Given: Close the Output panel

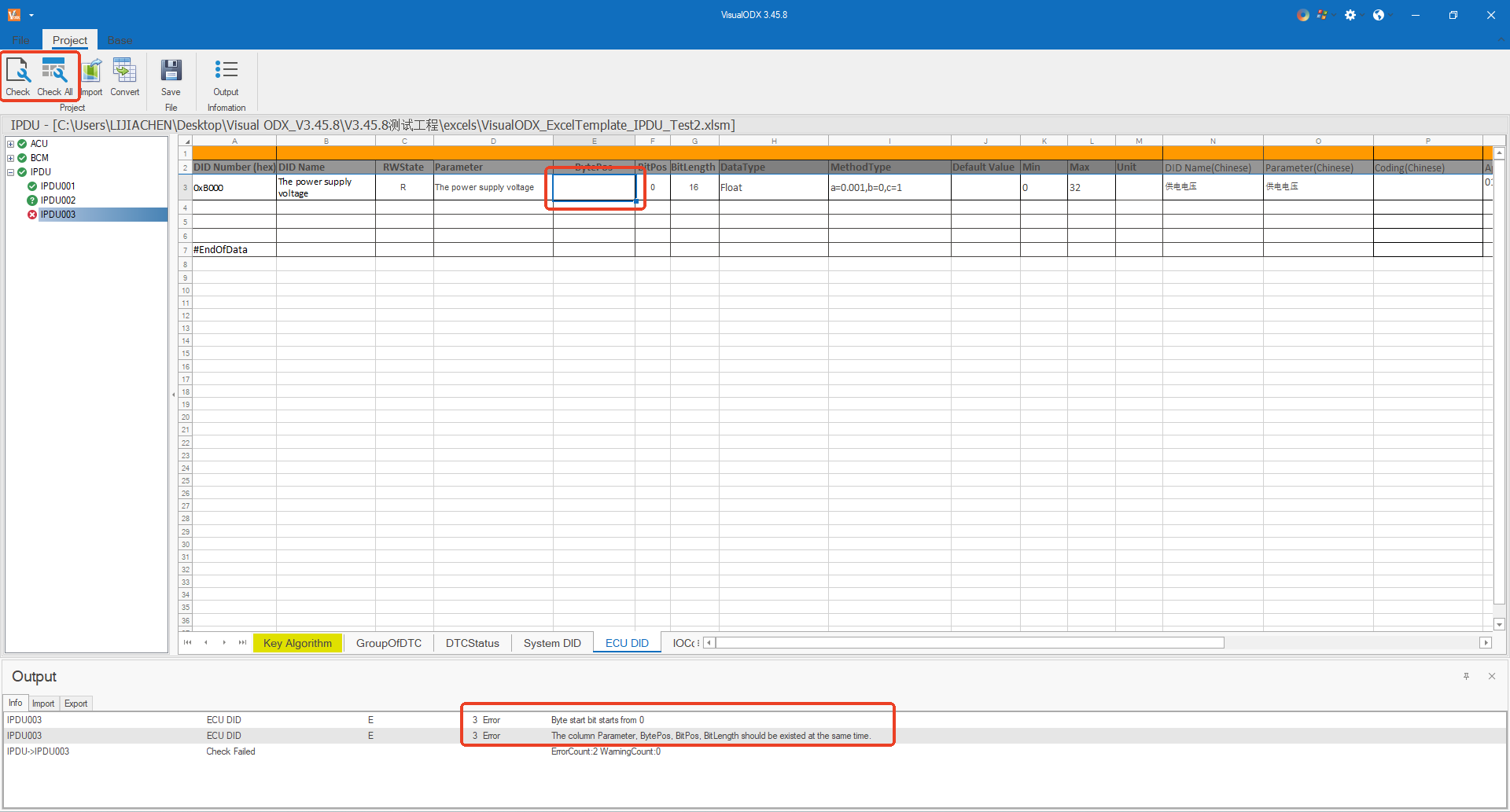Looking at the screenshot, I should 1491,676.
